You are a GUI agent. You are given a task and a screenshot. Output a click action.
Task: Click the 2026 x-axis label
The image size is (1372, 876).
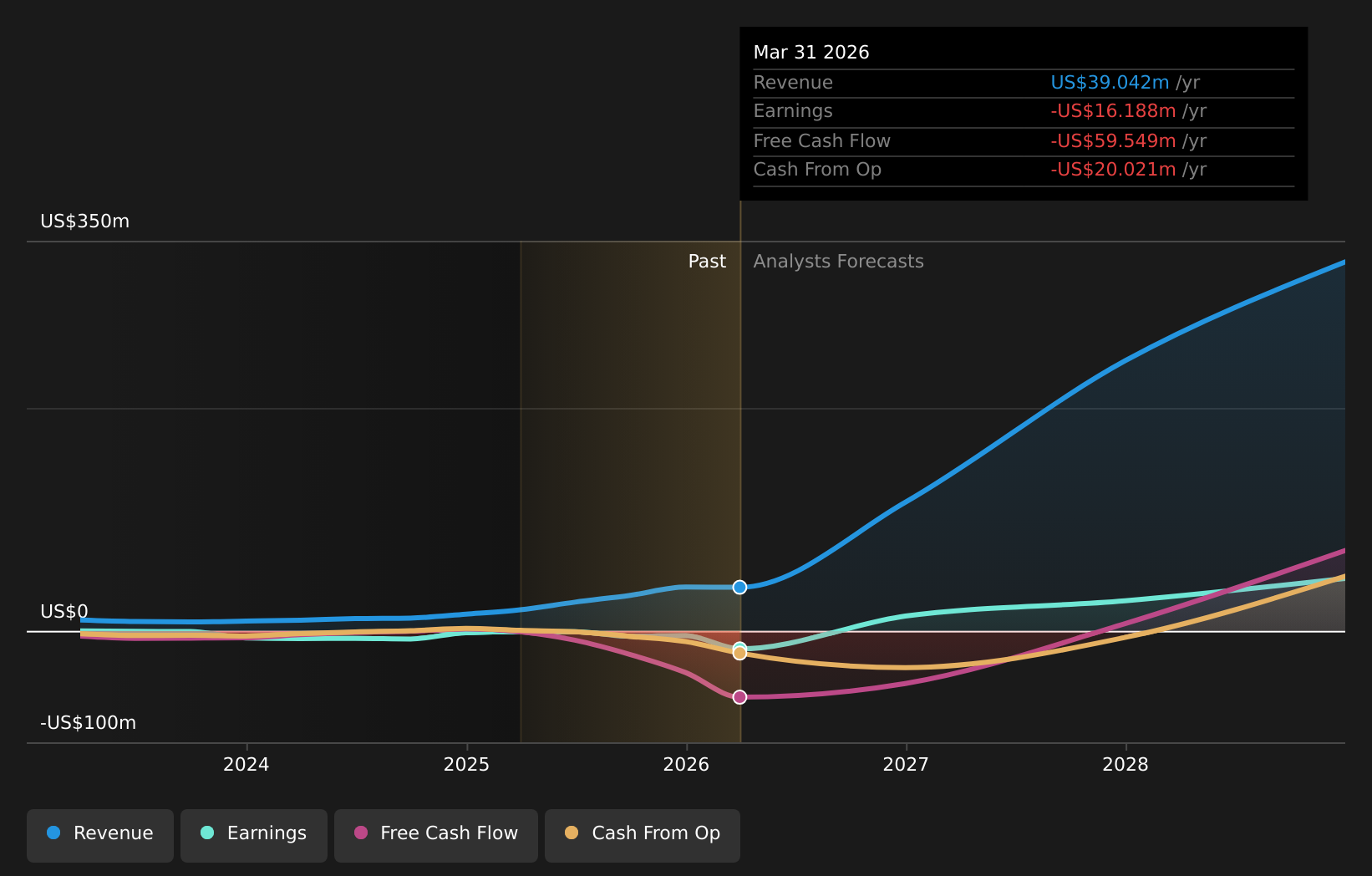pos(686,764)
